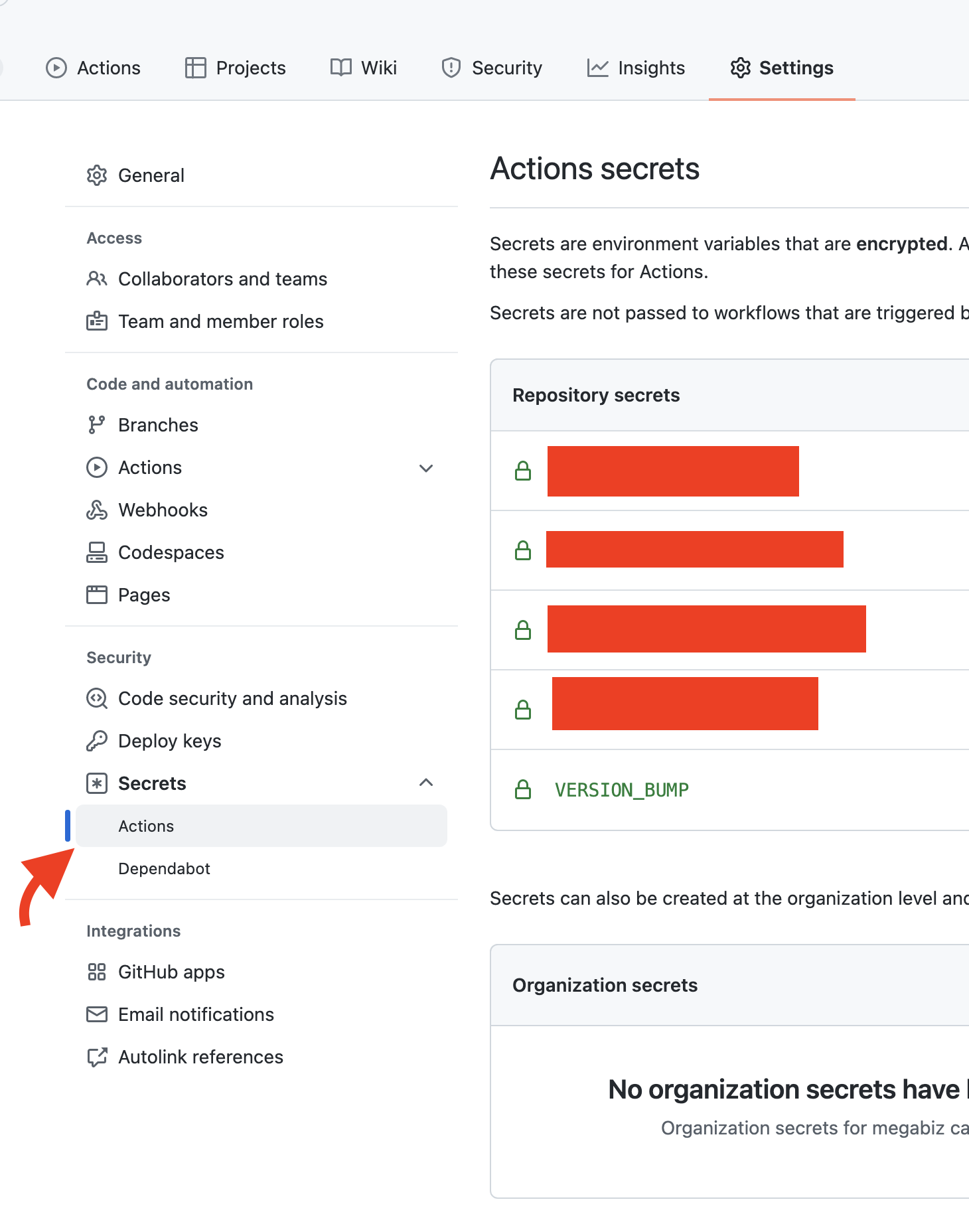This screenshot has width=969, height=1232.
Task: Open the Wiki tab
Action: tap(364, 68)
